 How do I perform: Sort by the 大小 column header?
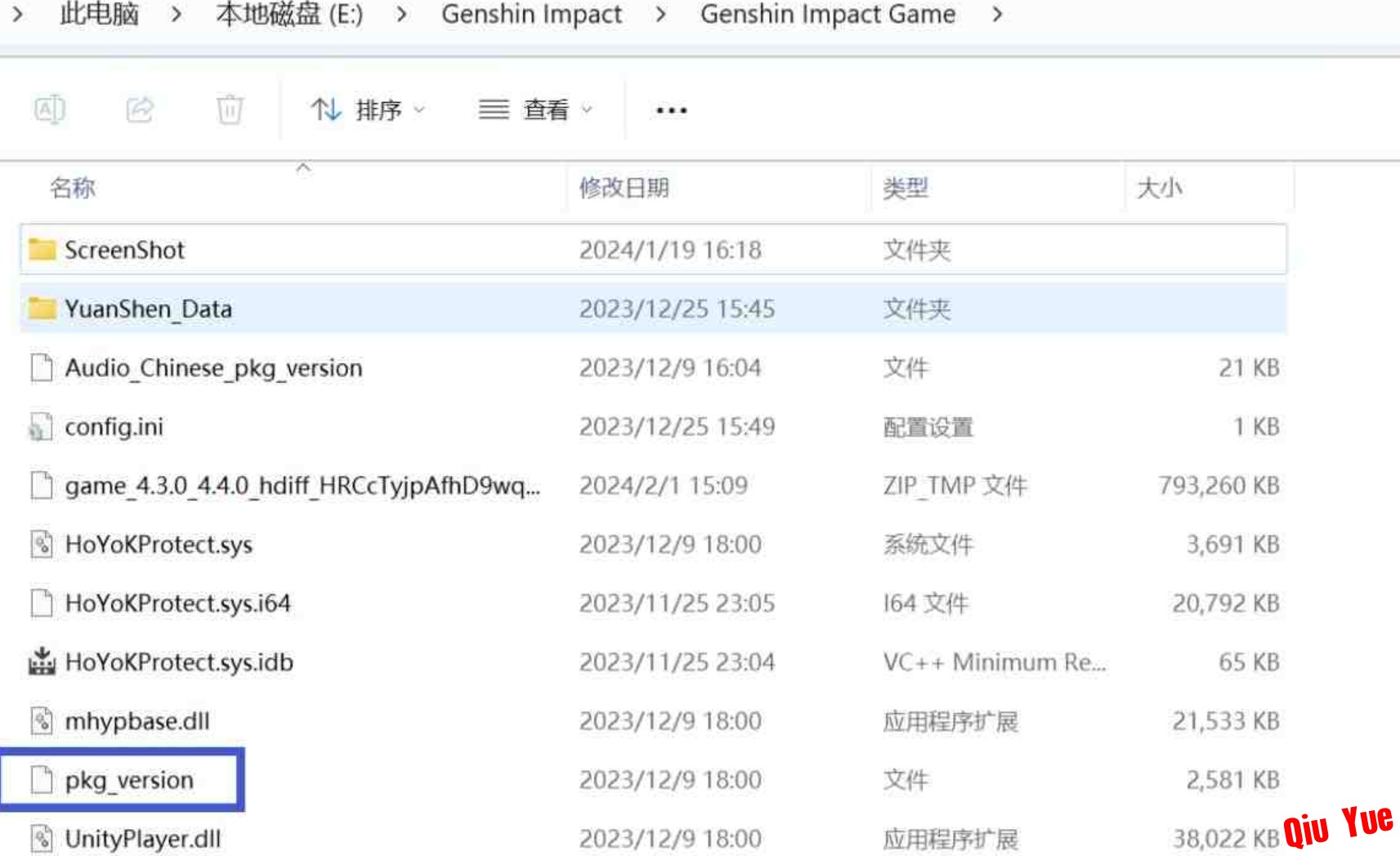pos(1160,188)
